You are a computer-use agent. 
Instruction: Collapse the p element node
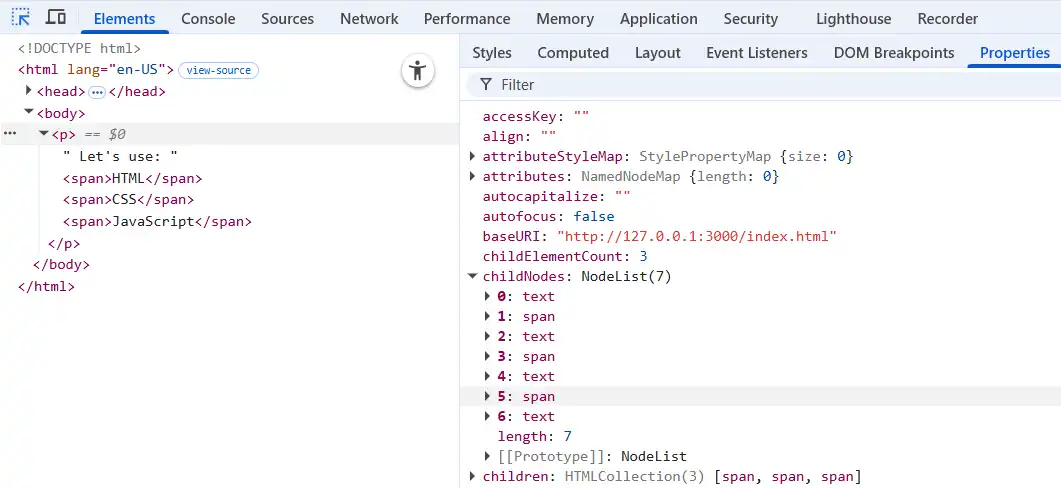44,134
